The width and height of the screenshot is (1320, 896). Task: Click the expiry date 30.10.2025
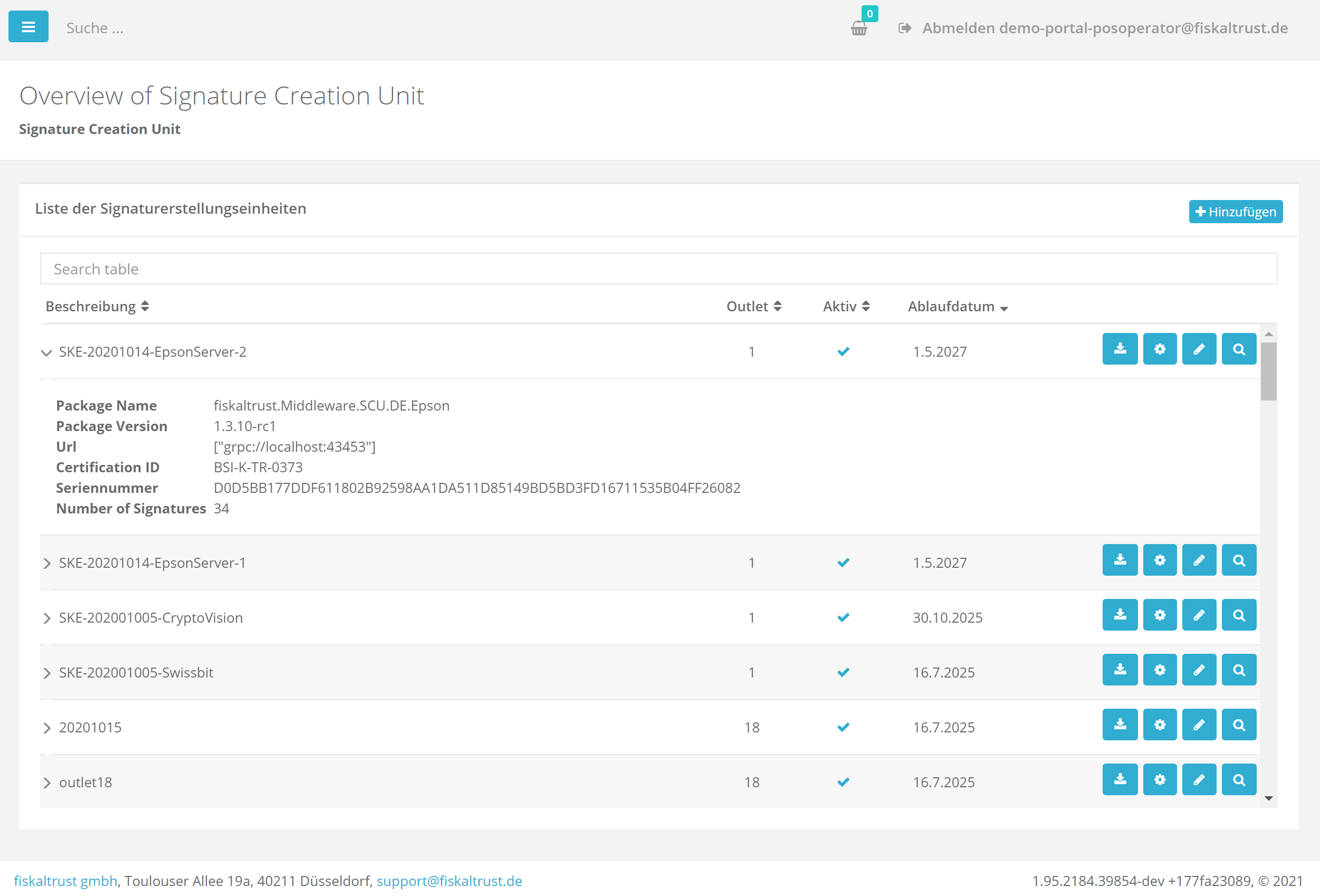tap(948, 617)
